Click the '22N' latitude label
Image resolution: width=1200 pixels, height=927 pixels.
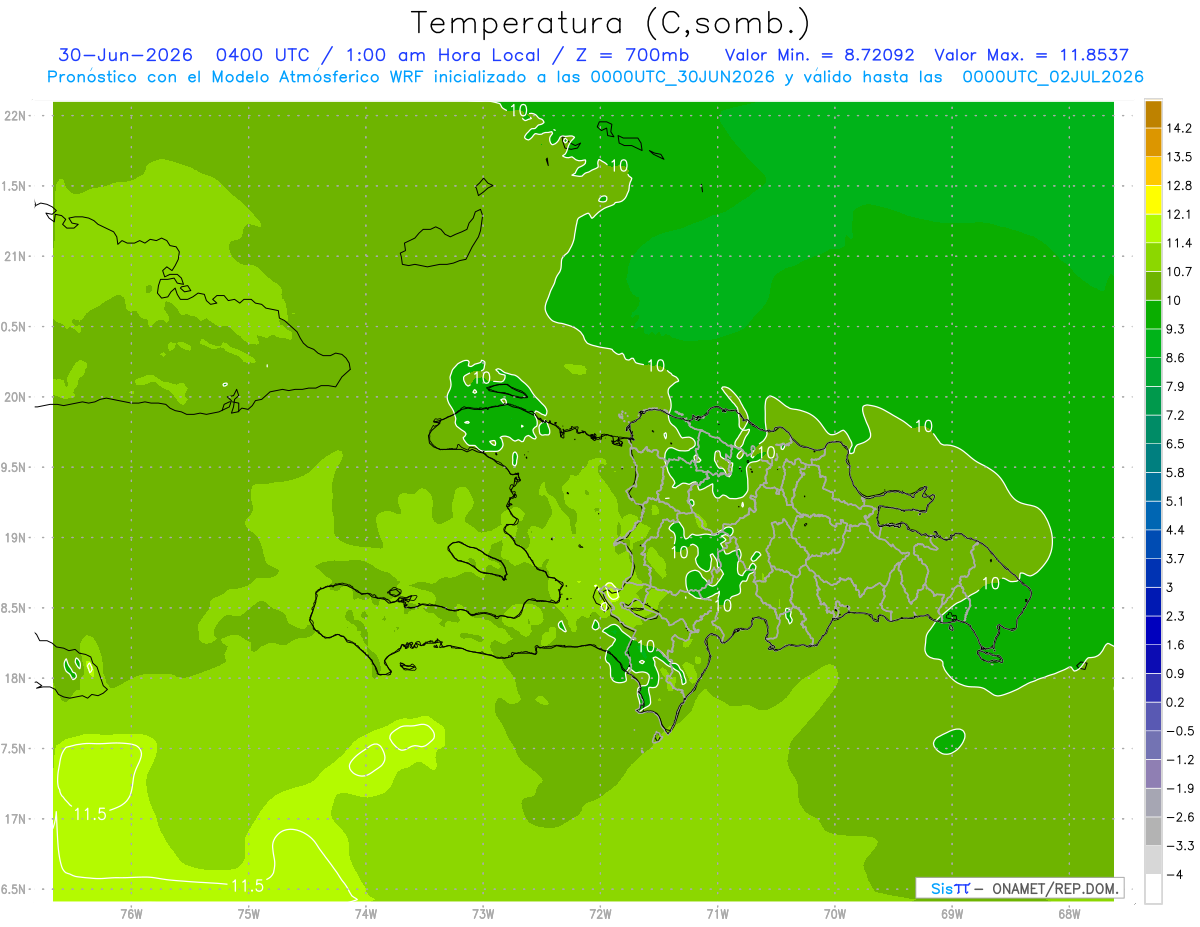click(15, 115)
